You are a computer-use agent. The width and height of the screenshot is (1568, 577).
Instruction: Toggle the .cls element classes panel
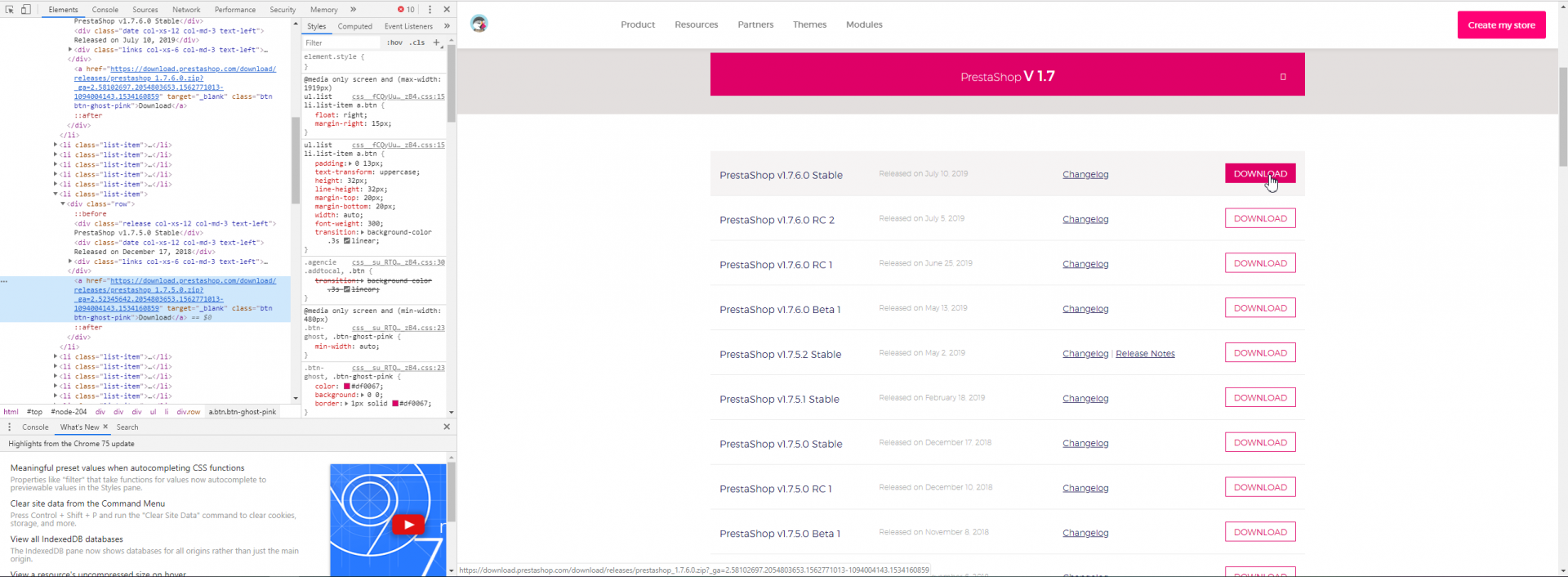pos(418,42)
